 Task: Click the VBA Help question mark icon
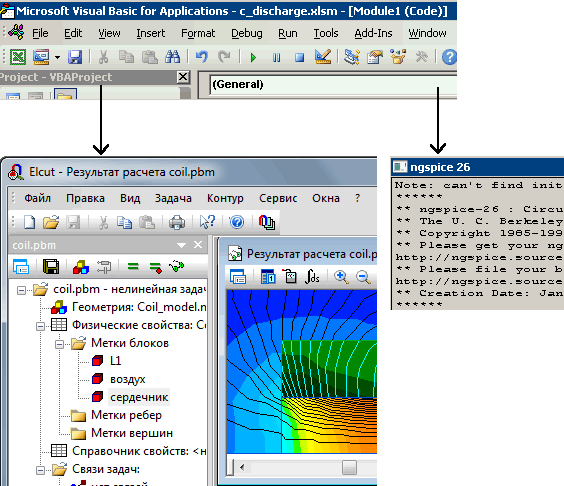tap(449, 57)
